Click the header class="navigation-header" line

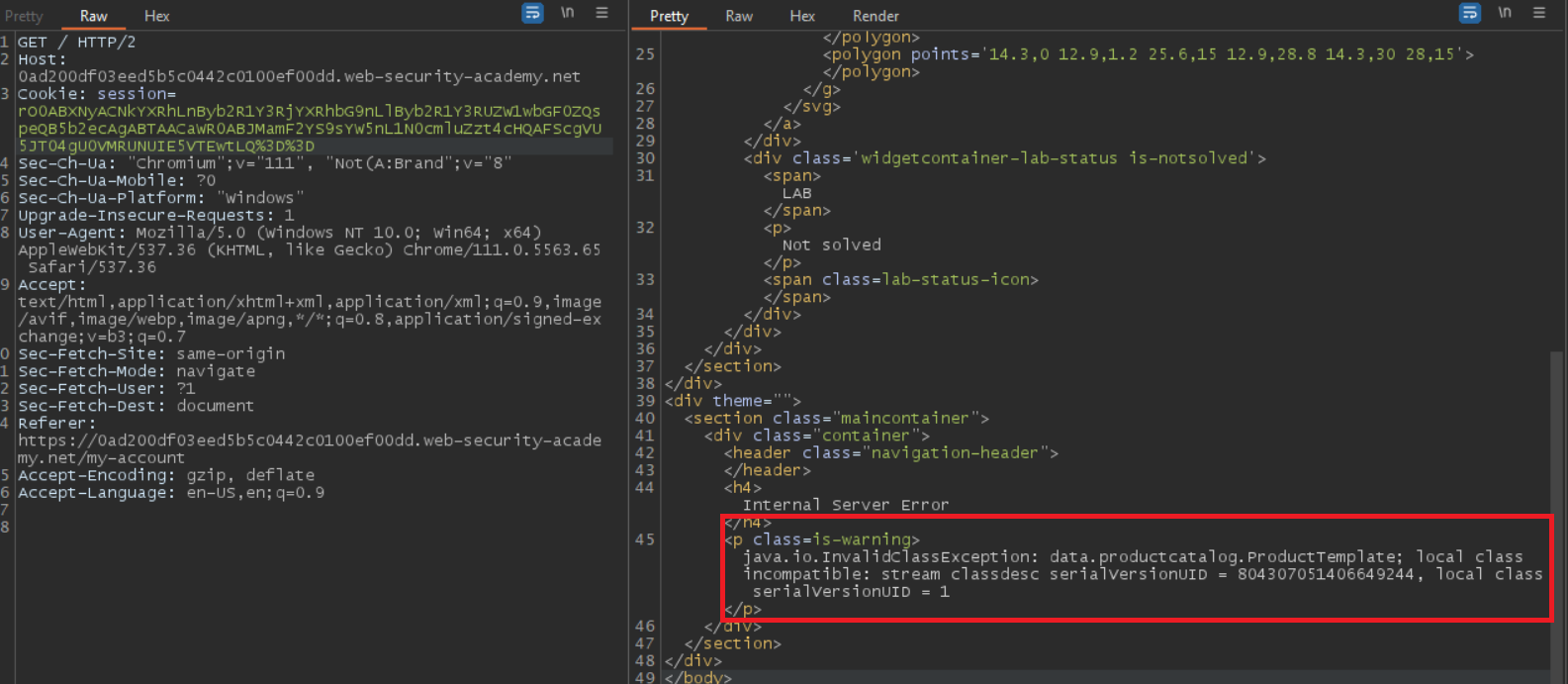(890, 453)
